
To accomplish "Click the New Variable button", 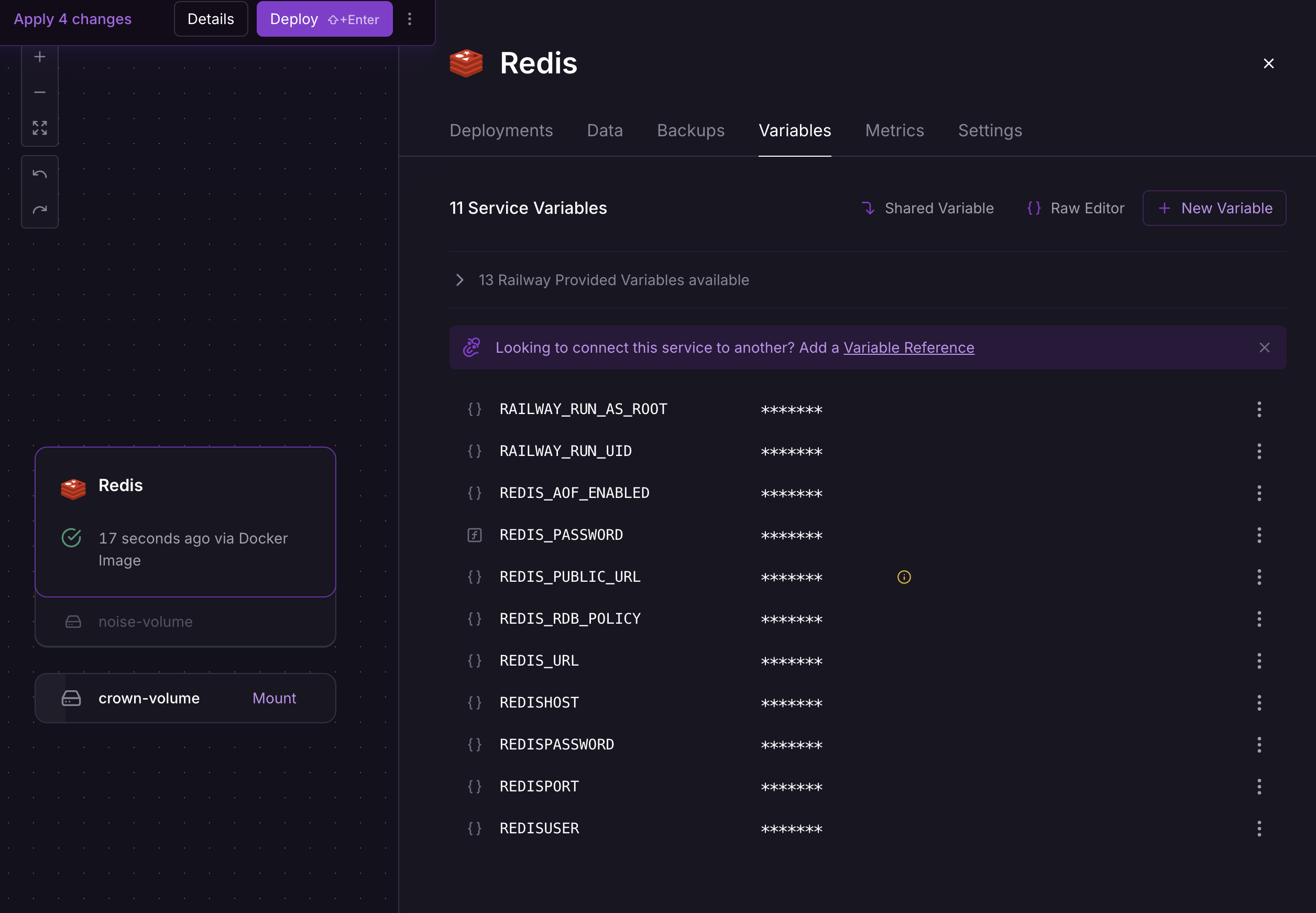I will [x=1214, y=208].
